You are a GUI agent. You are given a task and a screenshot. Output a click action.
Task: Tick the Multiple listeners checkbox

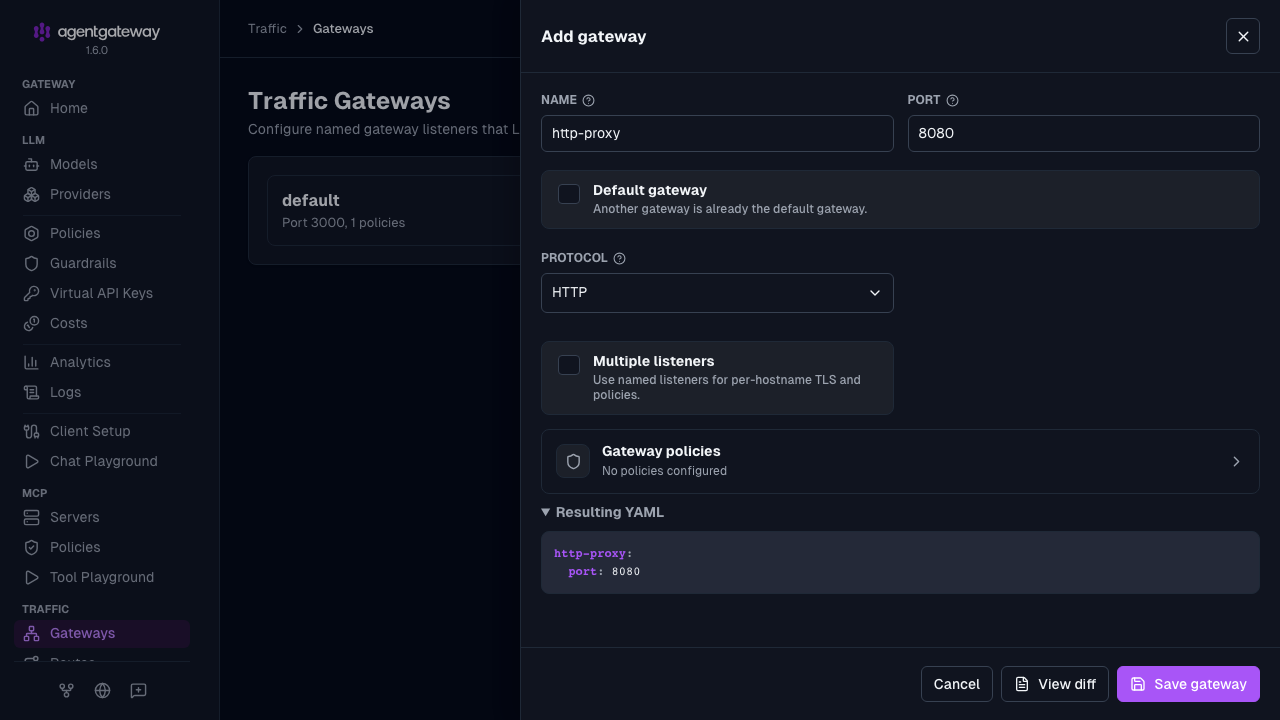569,365
